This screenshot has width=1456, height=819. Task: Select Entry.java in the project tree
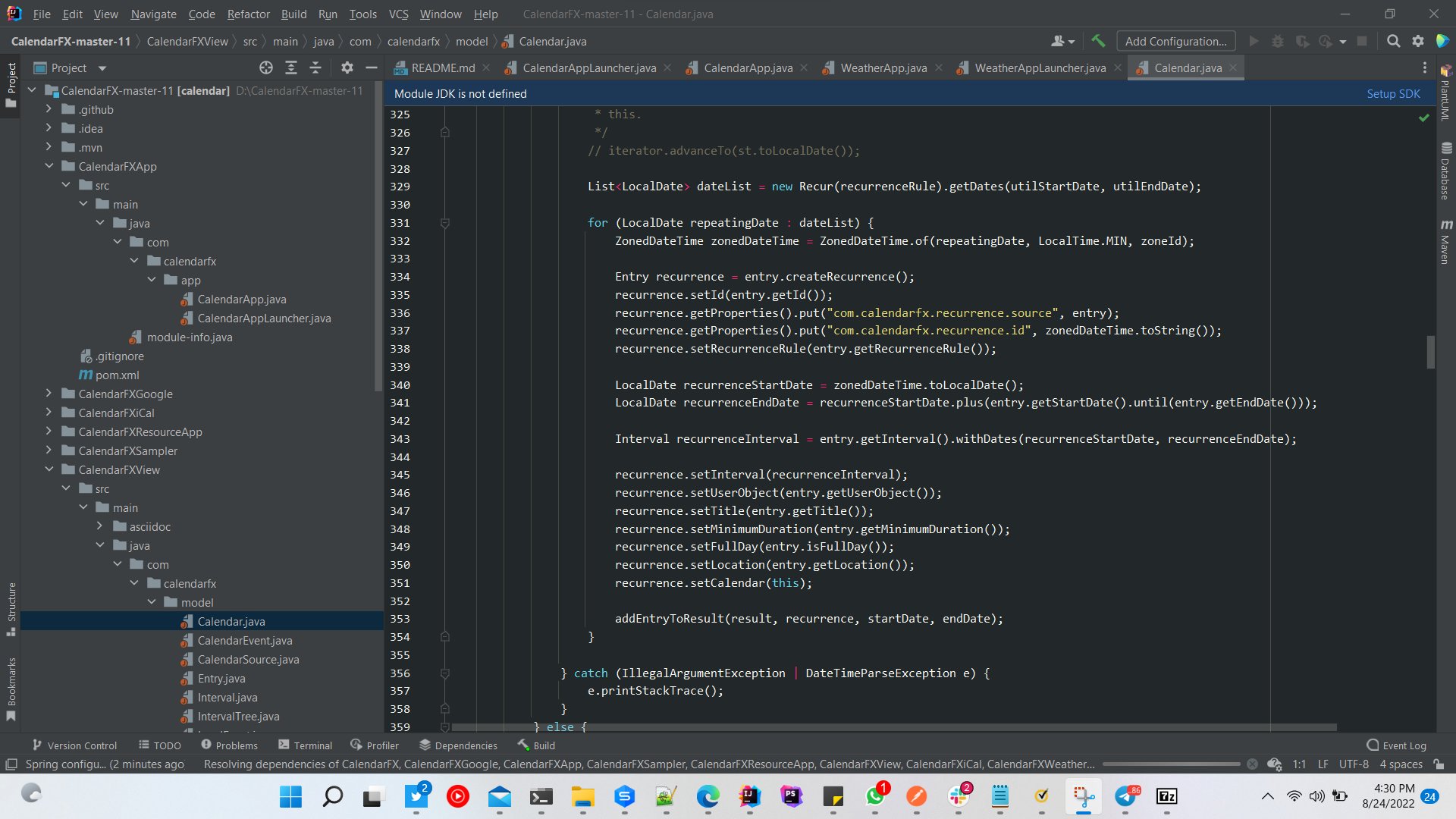pos(221,678)
